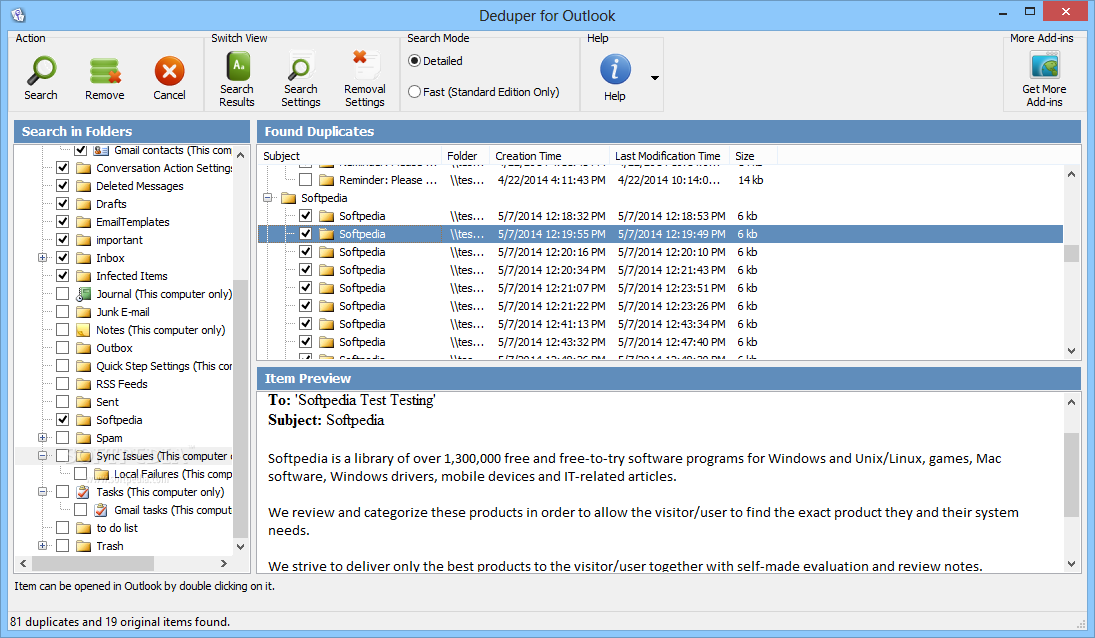Click the Journal folder icon
Screen dimensions: 1095x638
pos(84,294)
